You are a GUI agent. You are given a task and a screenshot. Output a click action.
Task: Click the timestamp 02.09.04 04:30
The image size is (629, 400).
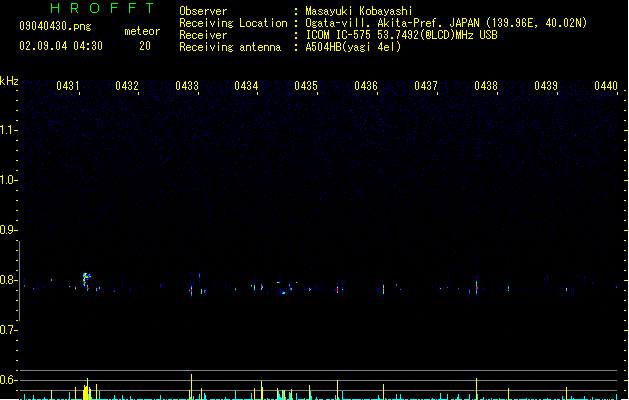coord(61,46)
